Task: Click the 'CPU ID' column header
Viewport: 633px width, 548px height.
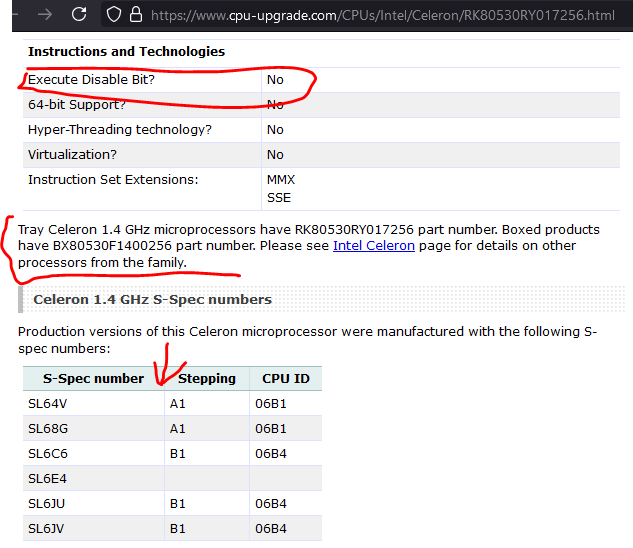Action: pyautogui.click(x=286, y=379)
